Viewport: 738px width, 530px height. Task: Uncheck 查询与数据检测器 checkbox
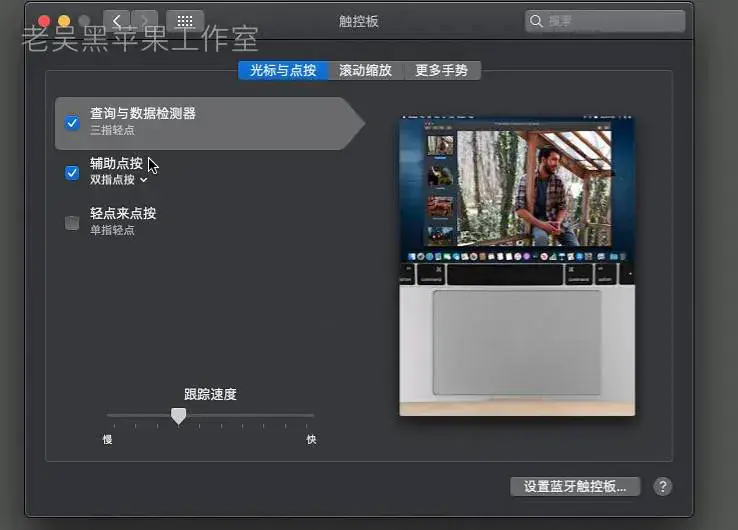[x=72, y=123]
